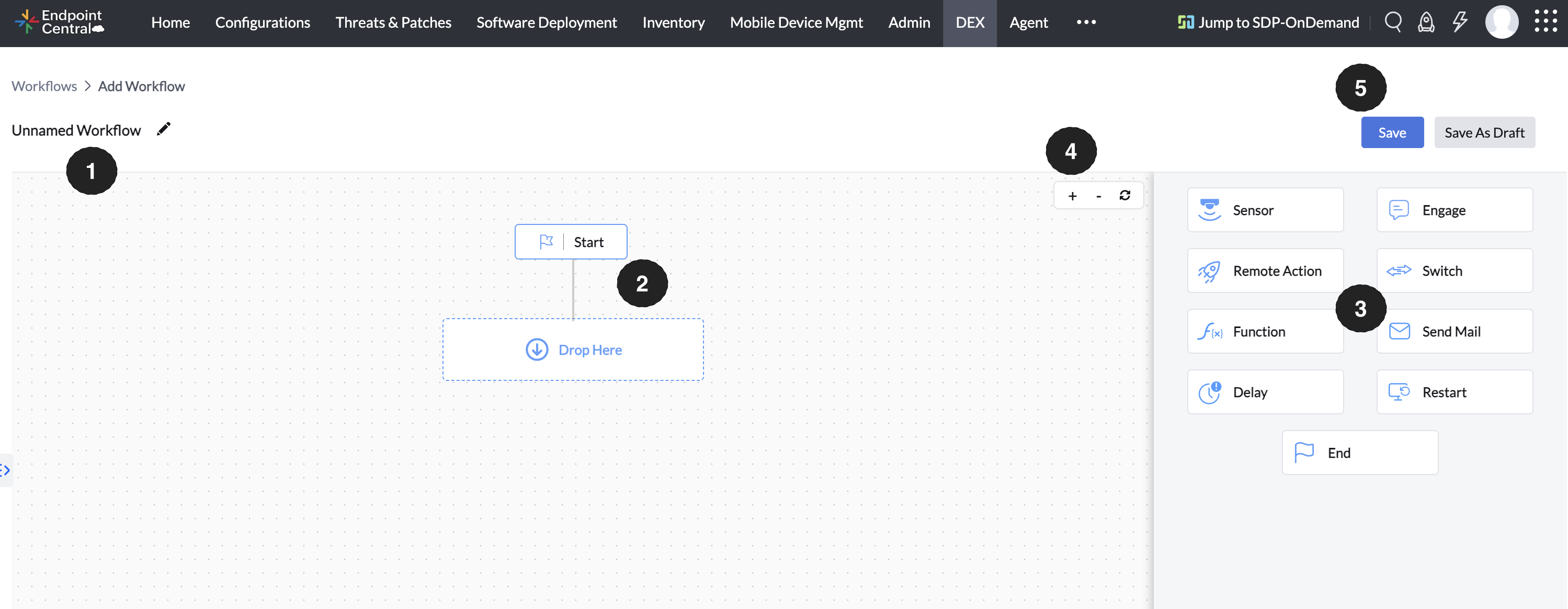
Task: Switch to the Inventory tab
Action: coord(673,22)
